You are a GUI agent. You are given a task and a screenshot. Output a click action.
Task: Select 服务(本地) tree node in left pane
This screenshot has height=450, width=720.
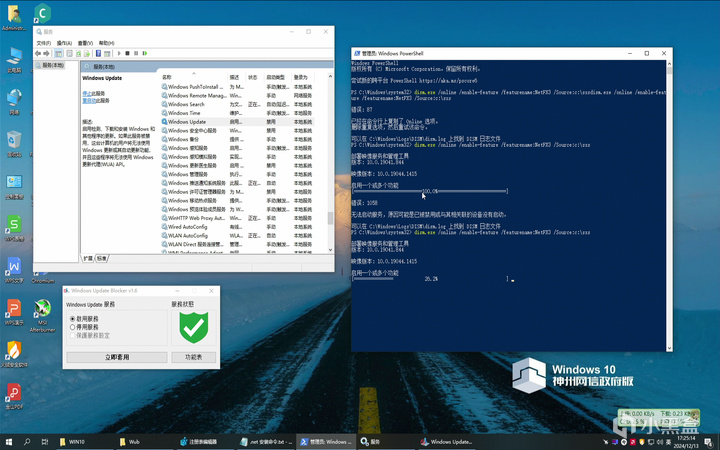tap(53, 65)
